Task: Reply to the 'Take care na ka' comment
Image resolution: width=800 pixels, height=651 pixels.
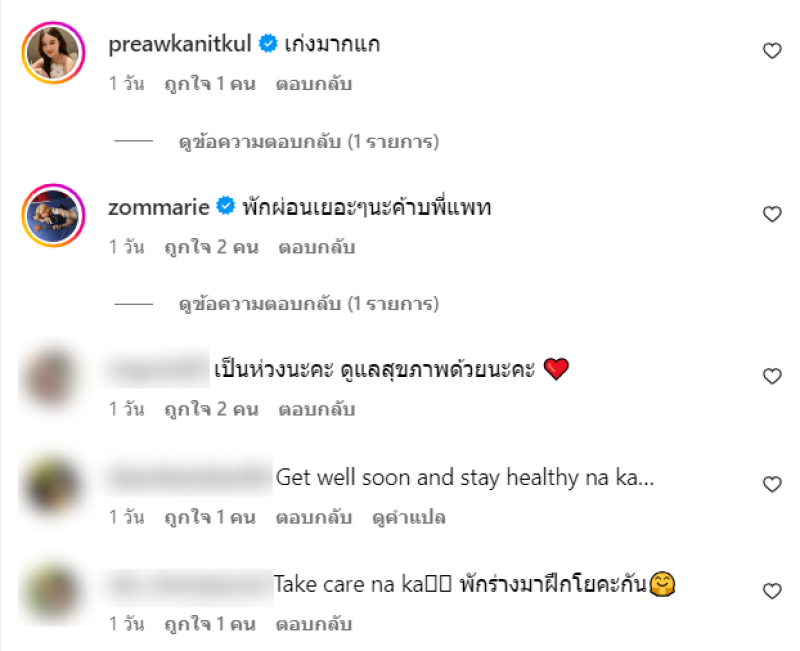Action: (314, 624)
